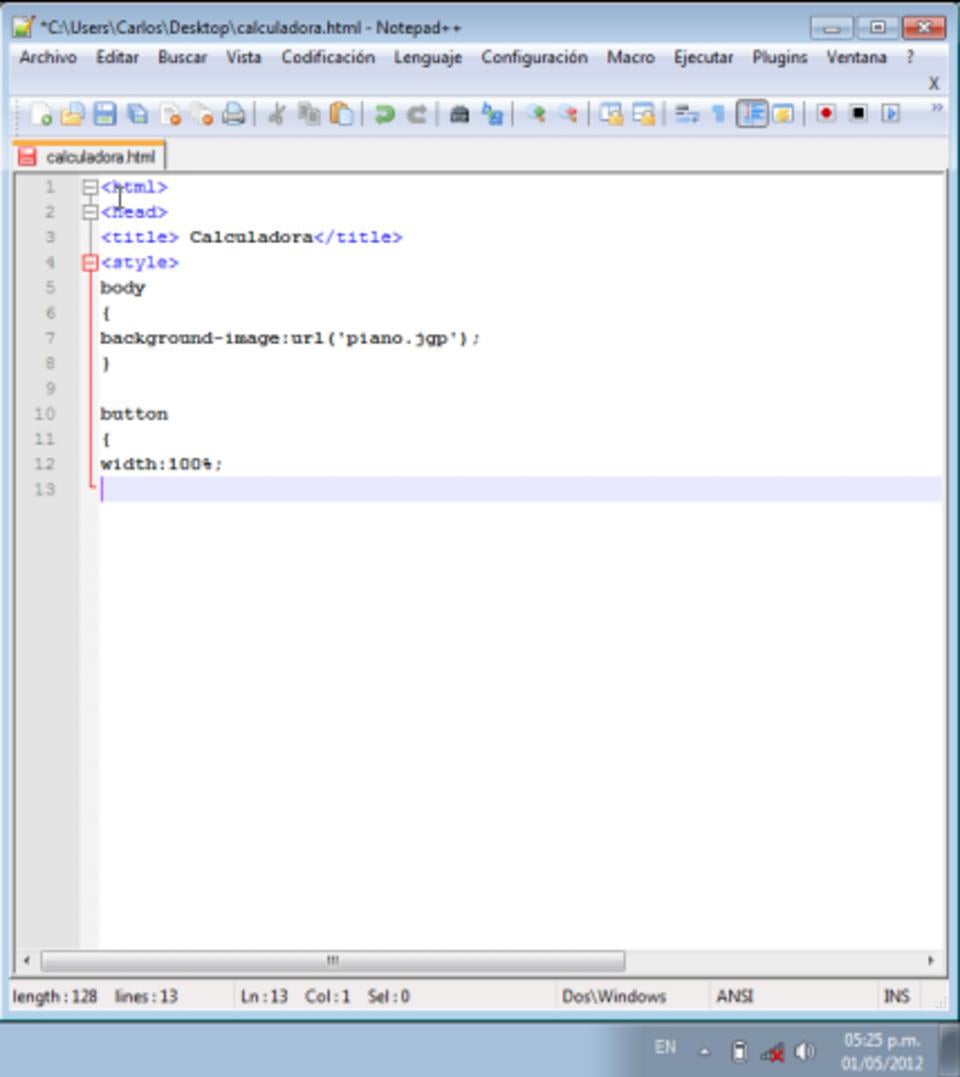
Task: Close document using the X below the menu bar
Action: 933,83
